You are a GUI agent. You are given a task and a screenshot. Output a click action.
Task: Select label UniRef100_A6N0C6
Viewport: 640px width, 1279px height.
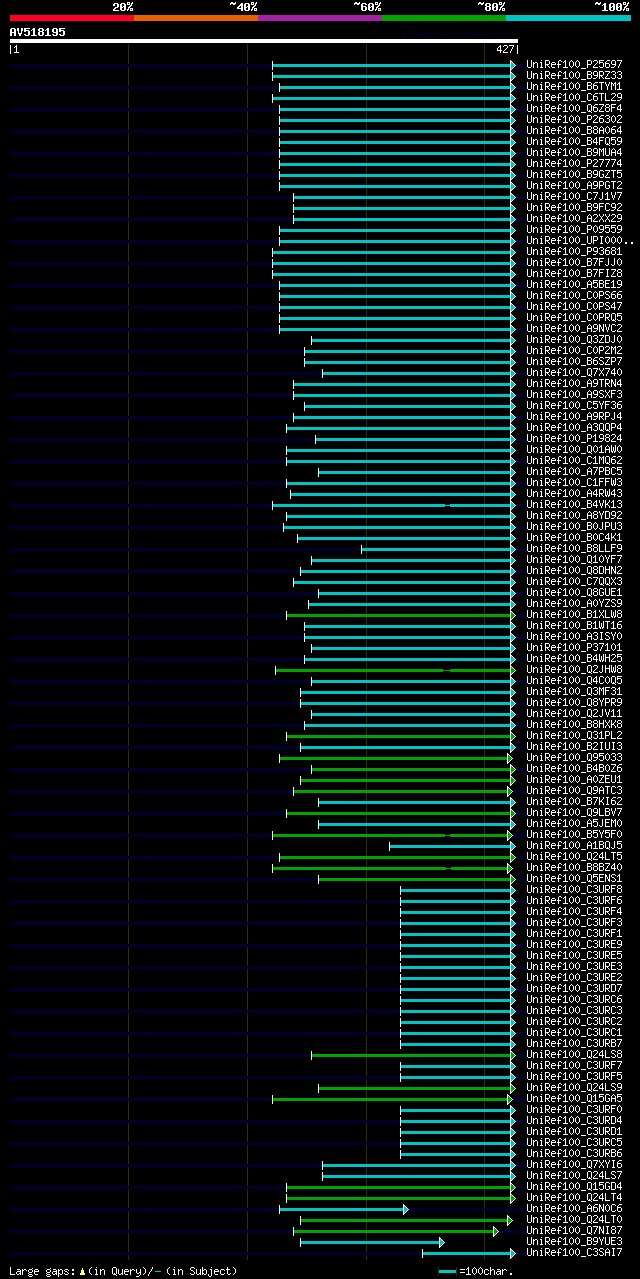pyautogui.click(x=574, y=1208)
